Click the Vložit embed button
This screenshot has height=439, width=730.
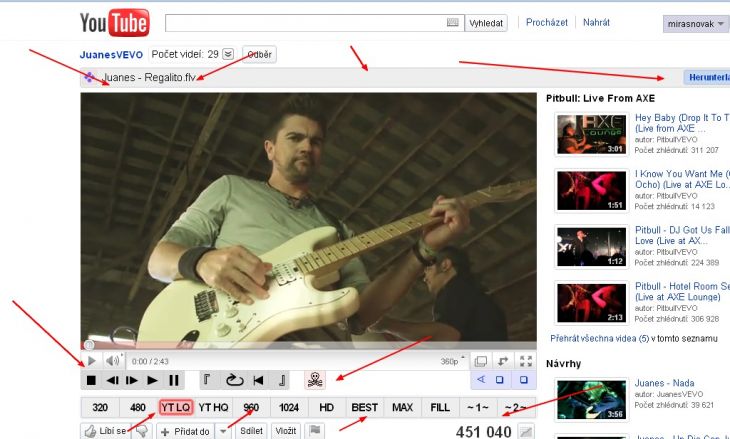[x=286, y=431]
